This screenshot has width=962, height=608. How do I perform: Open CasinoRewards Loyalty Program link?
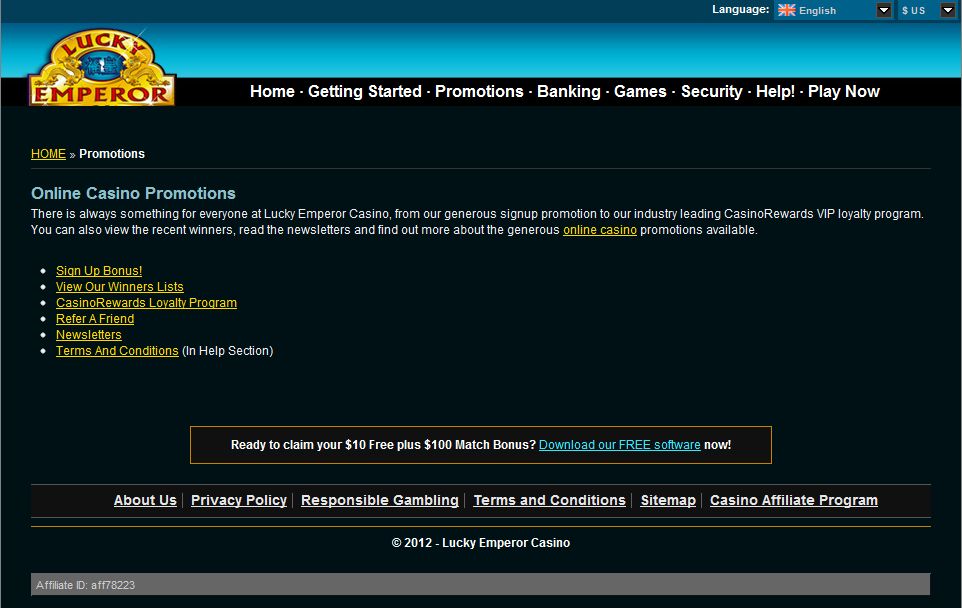(146, 302)
